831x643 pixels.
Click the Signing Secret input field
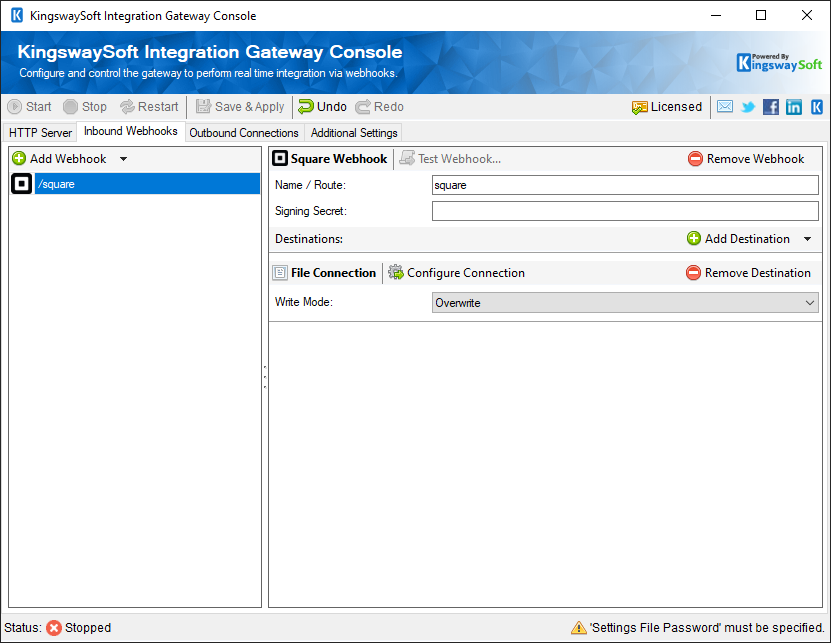coord(625,211)
